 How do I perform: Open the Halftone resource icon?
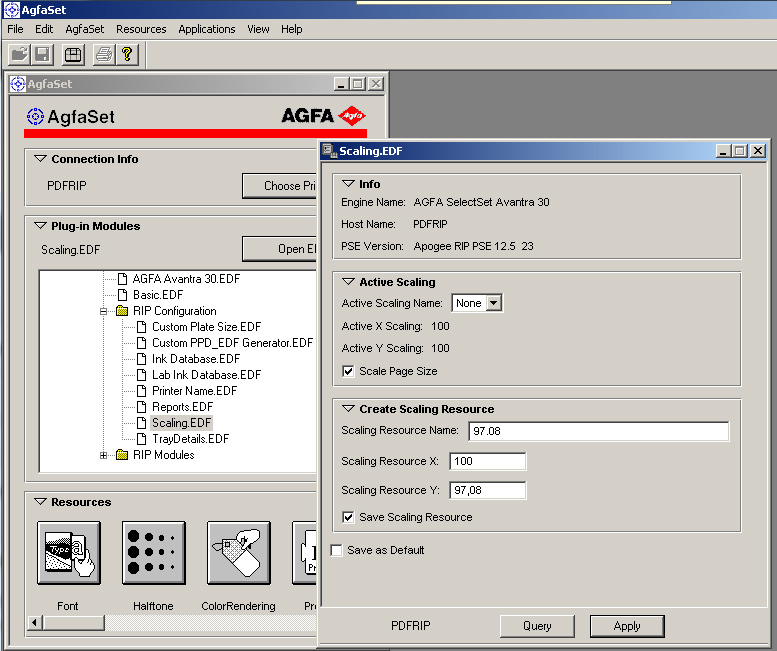coord(154,553)
